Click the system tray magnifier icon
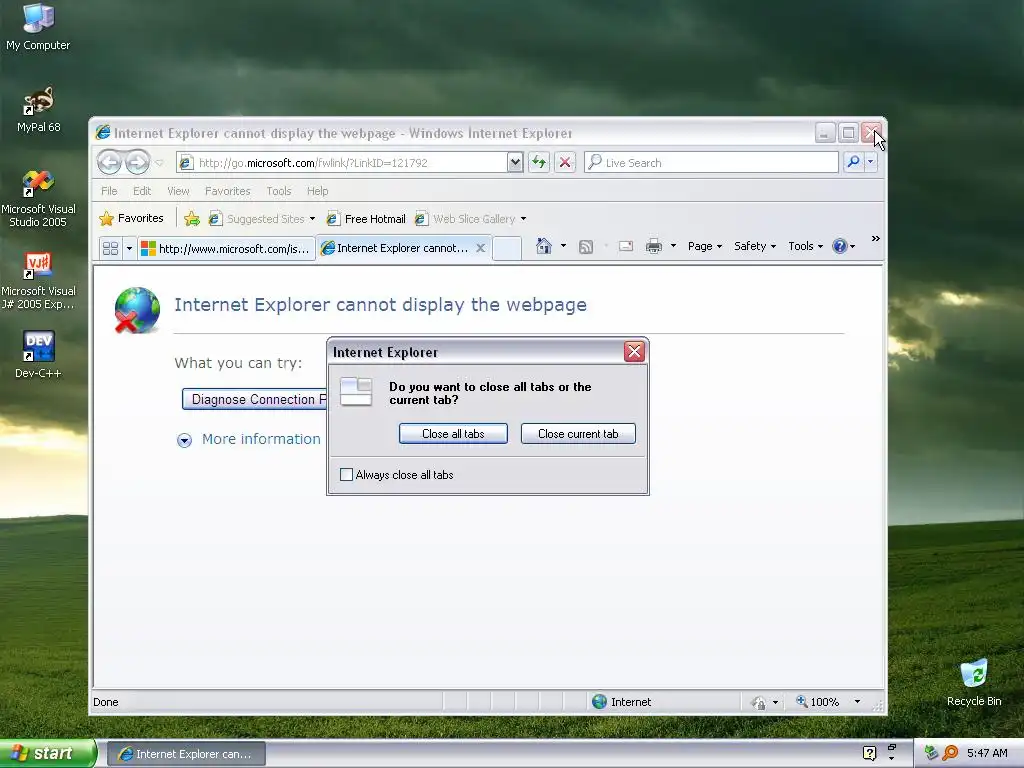1024x768 pixels. [x=950, y=753]
